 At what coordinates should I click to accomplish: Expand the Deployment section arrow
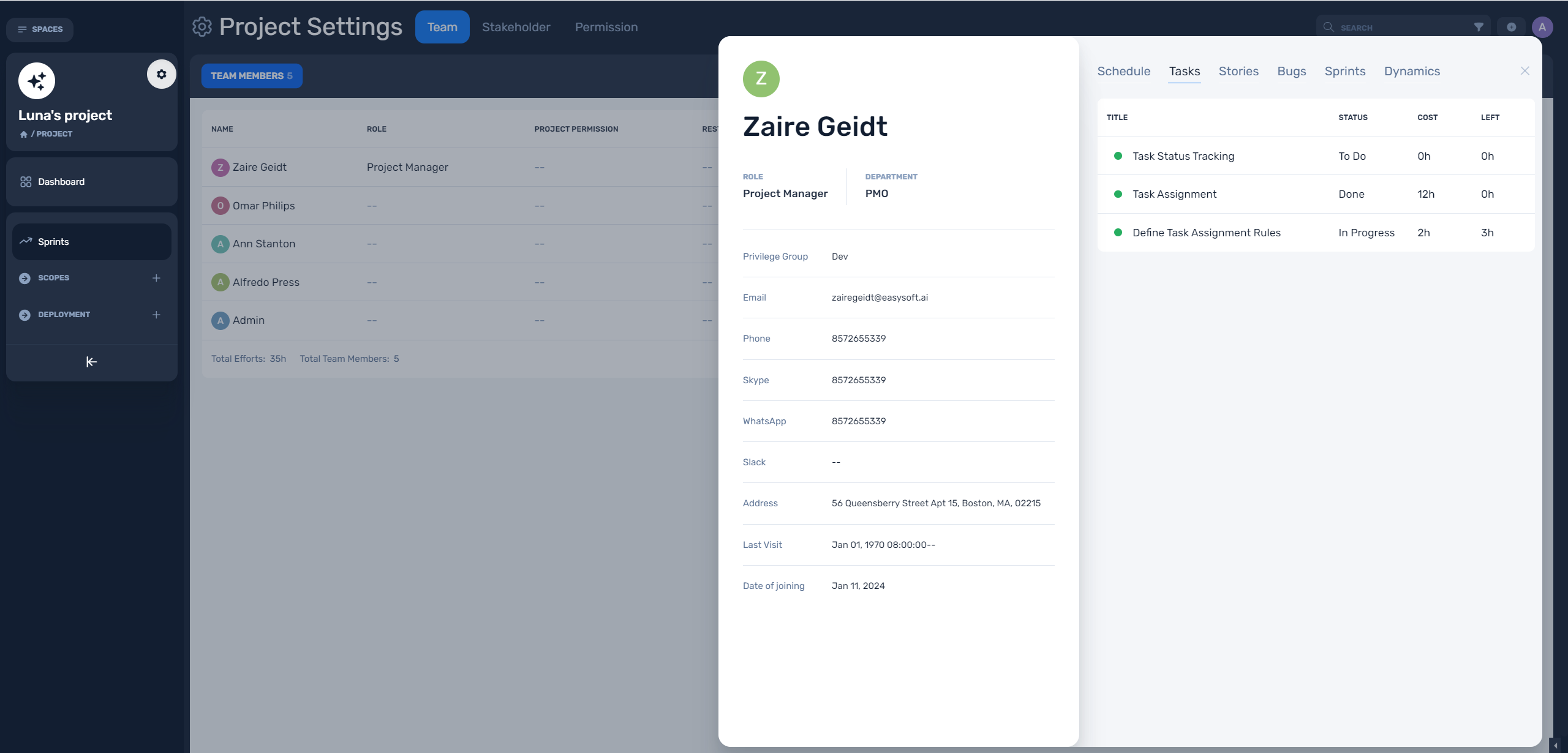(x=24, y=315)
